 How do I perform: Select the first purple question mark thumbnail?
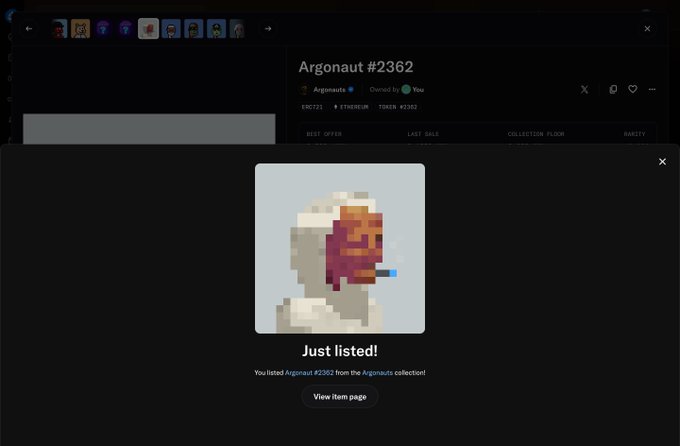tap(103, 29)
